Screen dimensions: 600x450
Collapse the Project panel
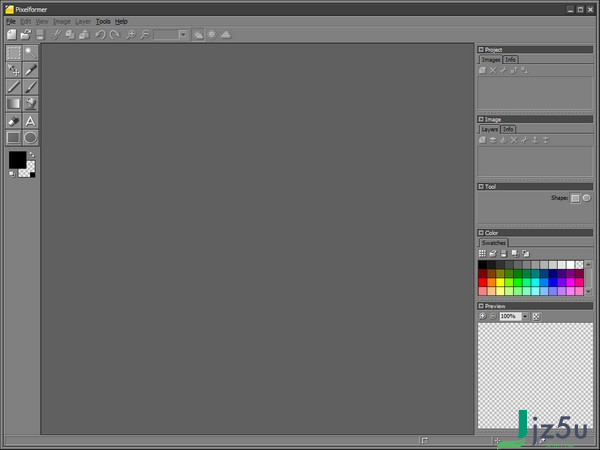tap(481, 49)
